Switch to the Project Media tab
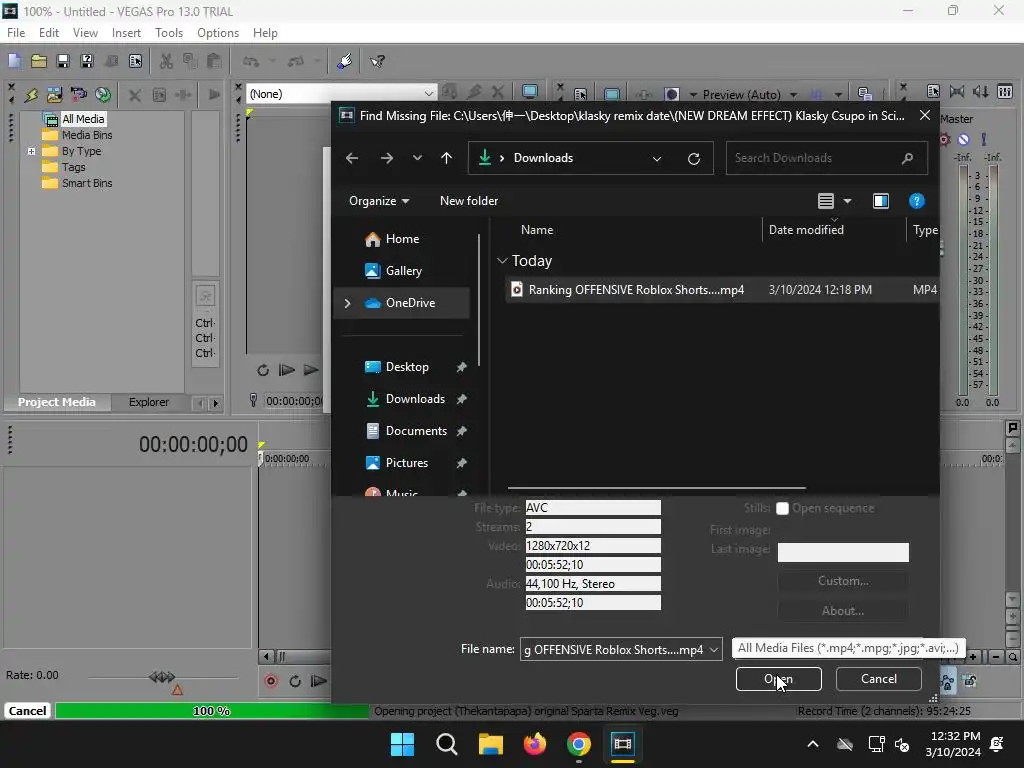 (57, 402)
